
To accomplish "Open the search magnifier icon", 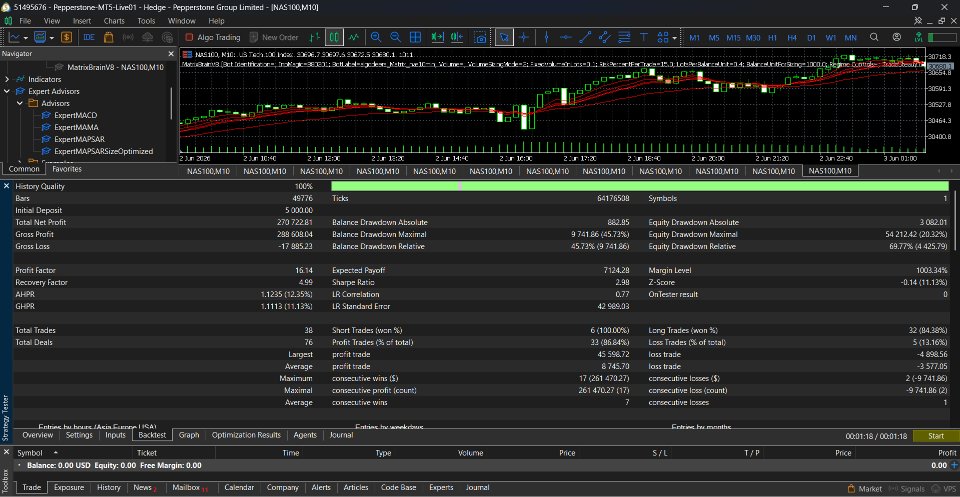I will 875,37.
